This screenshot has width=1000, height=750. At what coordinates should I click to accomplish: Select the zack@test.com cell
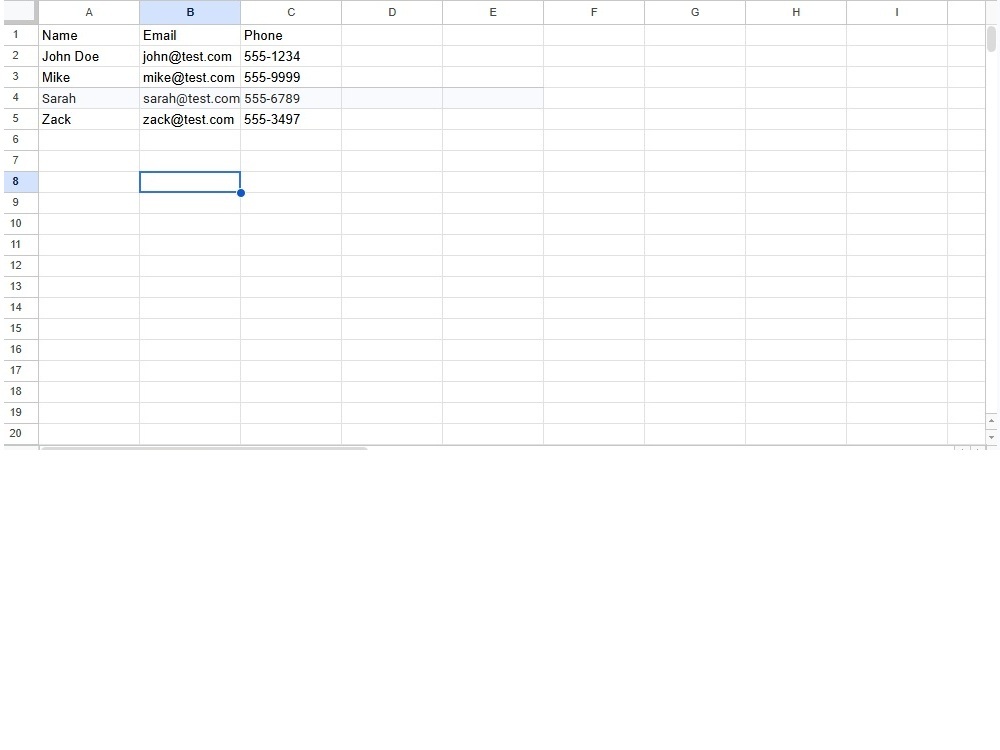point(189,119)
